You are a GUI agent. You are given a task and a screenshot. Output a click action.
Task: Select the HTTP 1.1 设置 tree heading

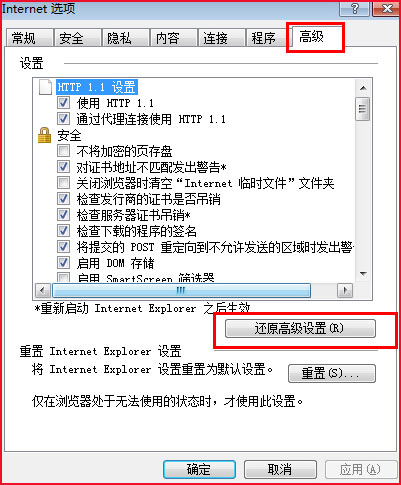click(x=97, y=87)
